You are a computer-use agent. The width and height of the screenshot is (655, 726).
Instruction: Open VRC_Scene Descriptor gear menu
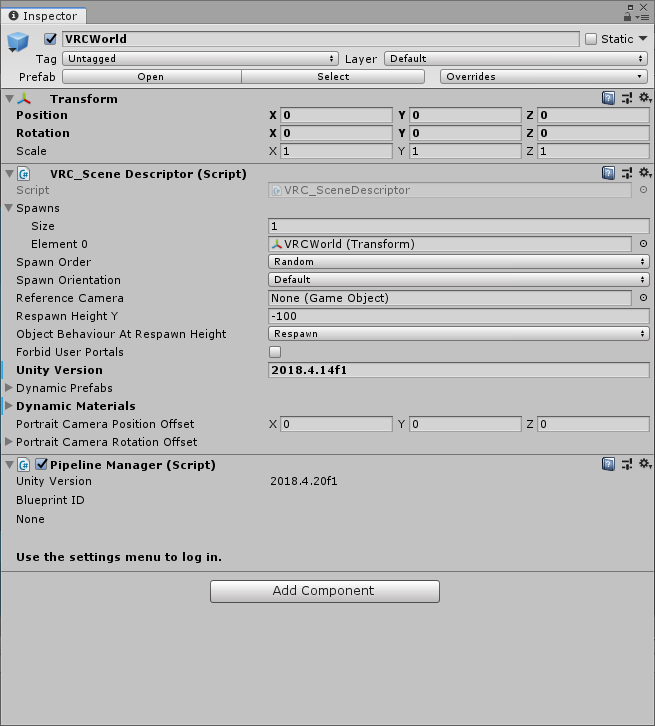645,173
